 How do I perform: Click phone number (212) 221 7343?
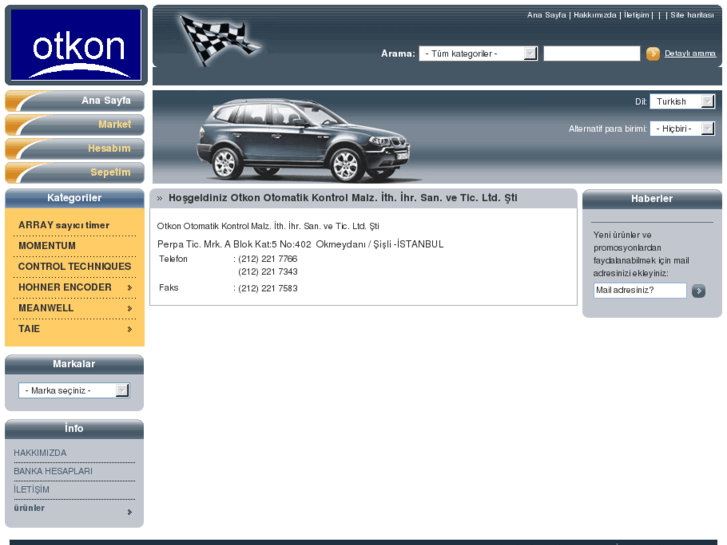(268, 272)
